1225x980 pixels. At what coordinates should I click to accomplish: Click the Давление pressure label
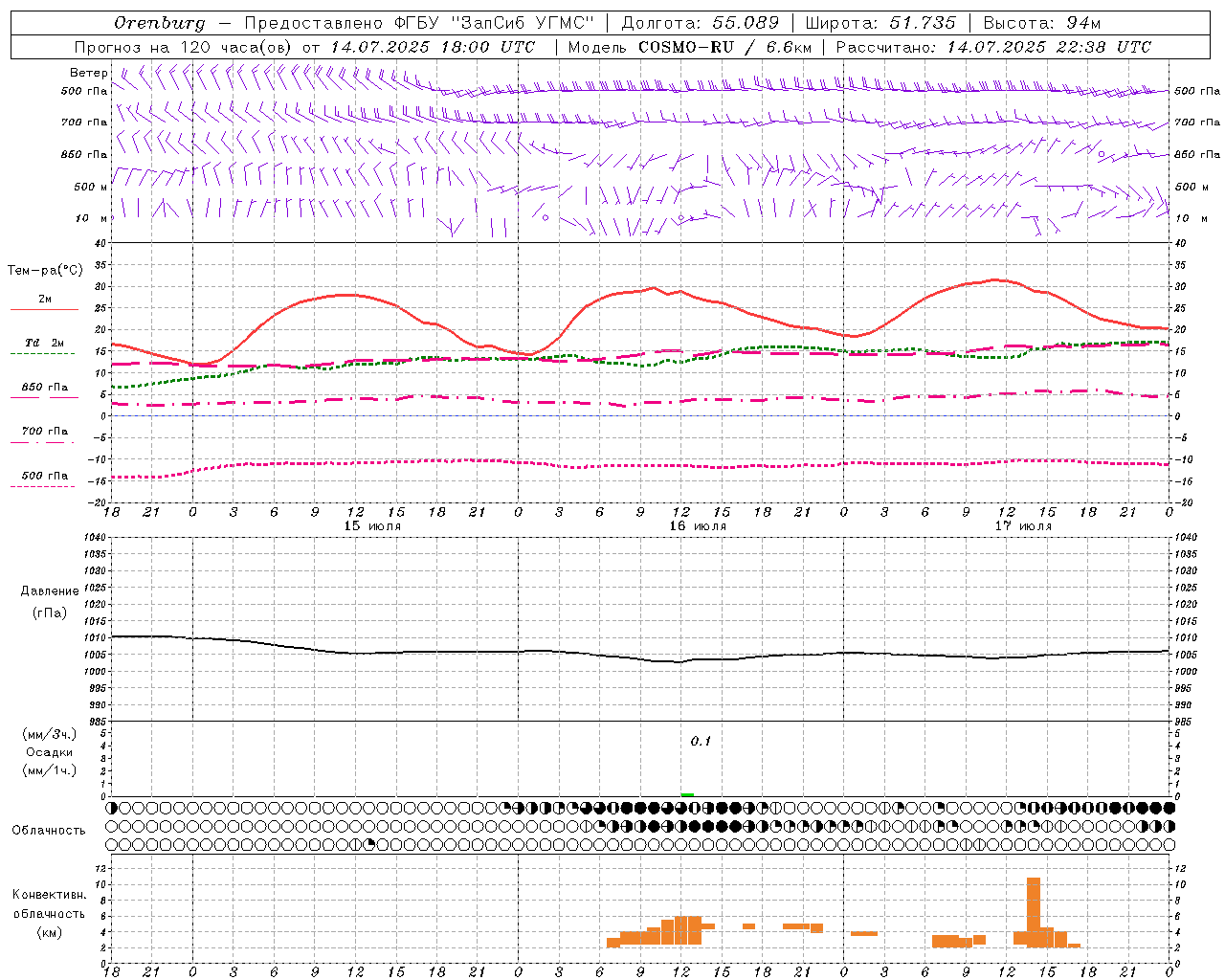coord(50,591)
